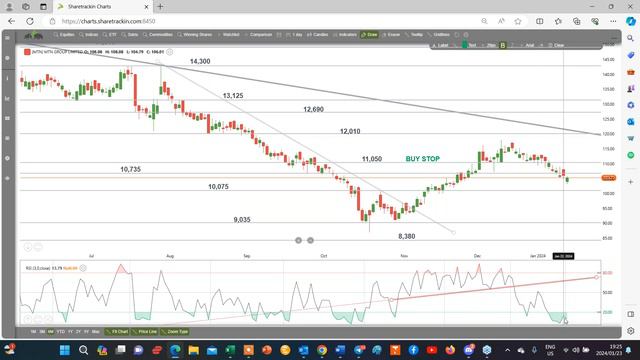Open the hamburger menu in sidebar
Image resolution: width=640 pixels, height=360 pixels.
[x=7, y=38]
